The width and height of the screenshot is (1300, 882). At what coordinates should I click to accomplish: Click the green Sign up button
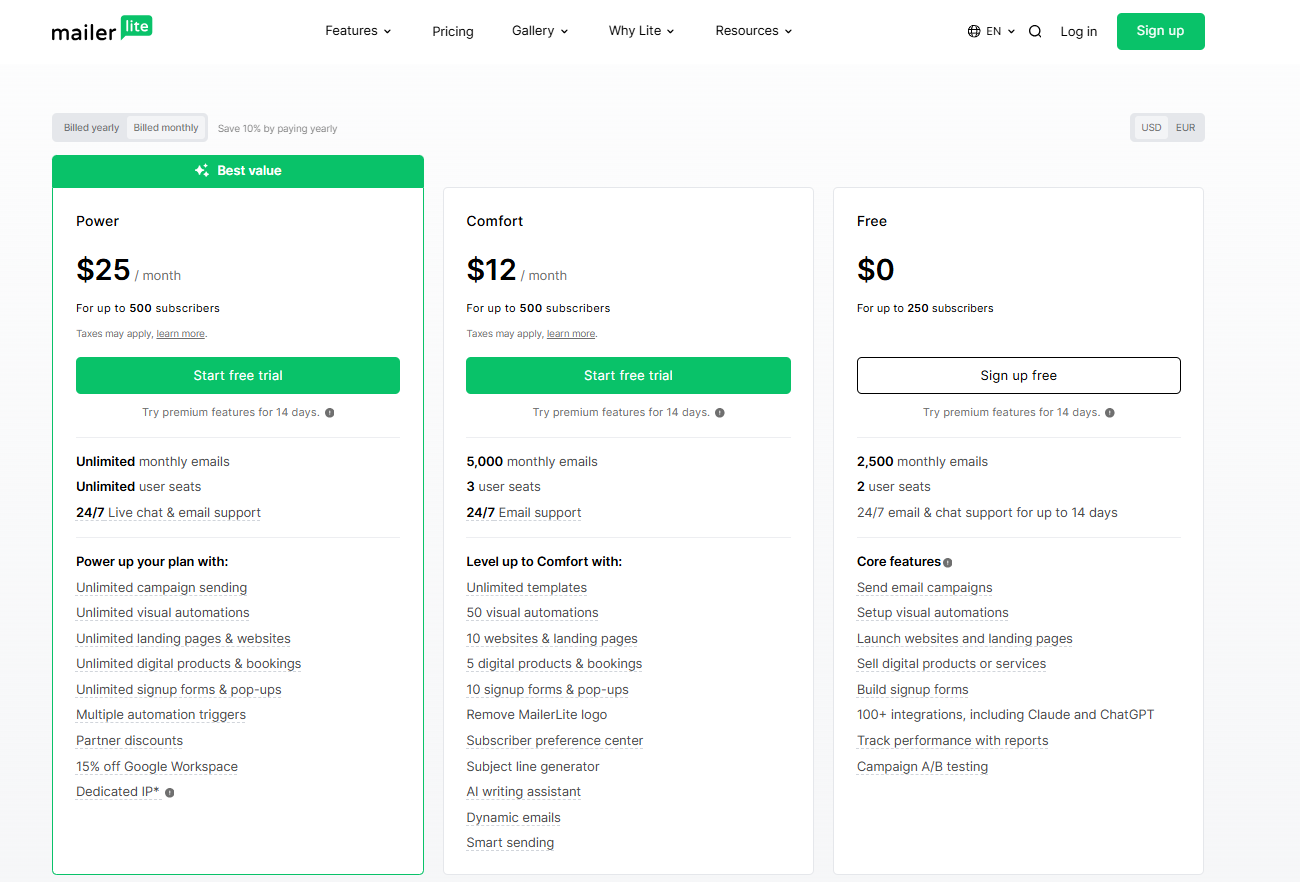(1161, 31)
